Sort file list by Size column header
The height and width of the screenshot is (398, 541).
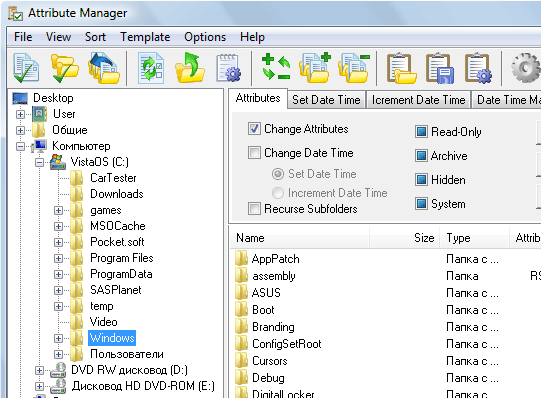click(x=404, y=238)
